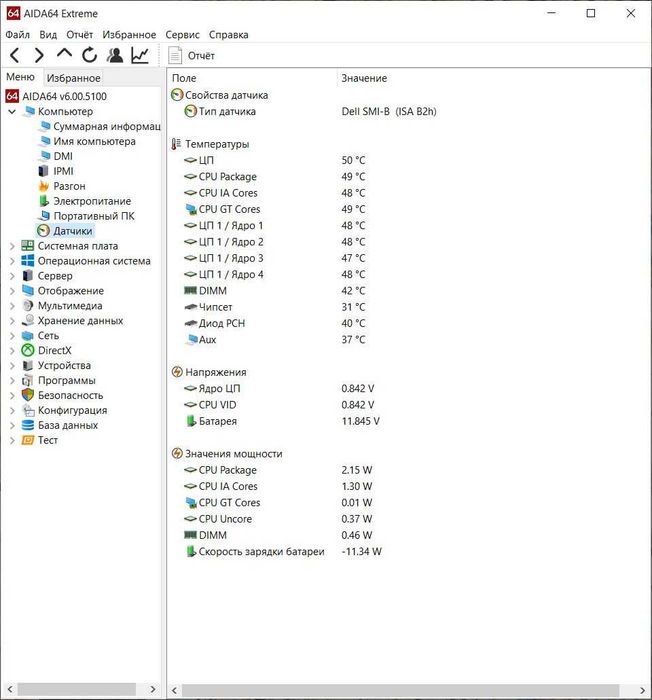Open the Избранное menu in menu bar
This screenshot has width=652, height=700.
coord(129,35)
